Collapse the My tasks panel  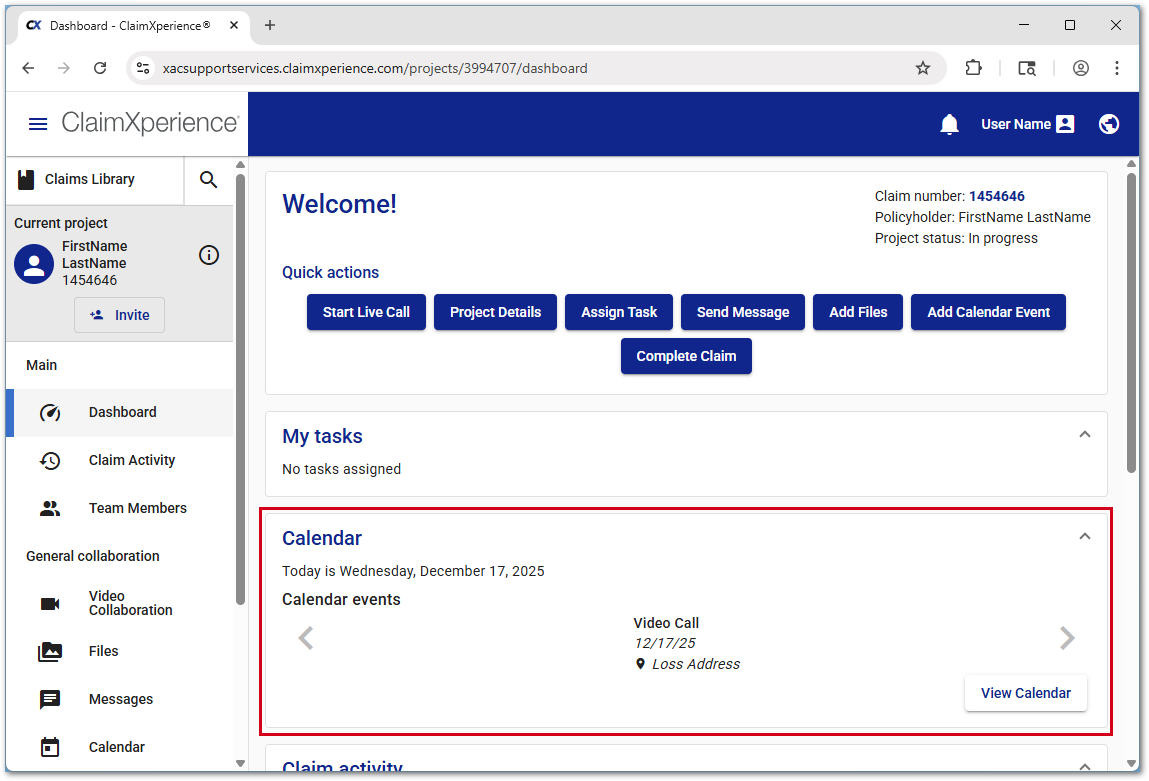[x=1085, y=434]
